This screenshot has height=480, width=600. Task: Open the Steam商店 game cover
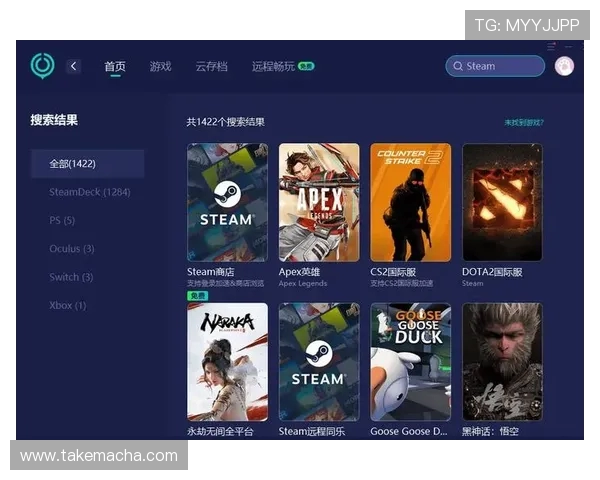click(227, 203)
